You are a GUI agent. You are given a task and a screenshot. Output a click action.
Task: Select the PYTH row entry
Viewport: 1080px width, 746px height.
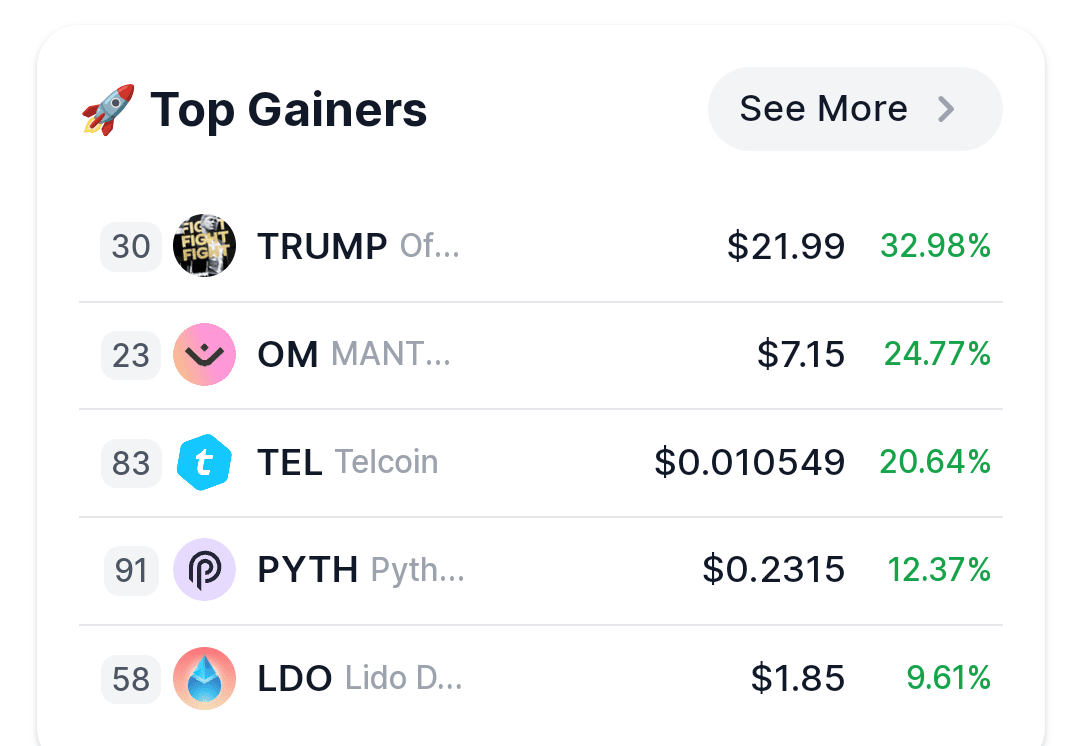coord(540,570)
